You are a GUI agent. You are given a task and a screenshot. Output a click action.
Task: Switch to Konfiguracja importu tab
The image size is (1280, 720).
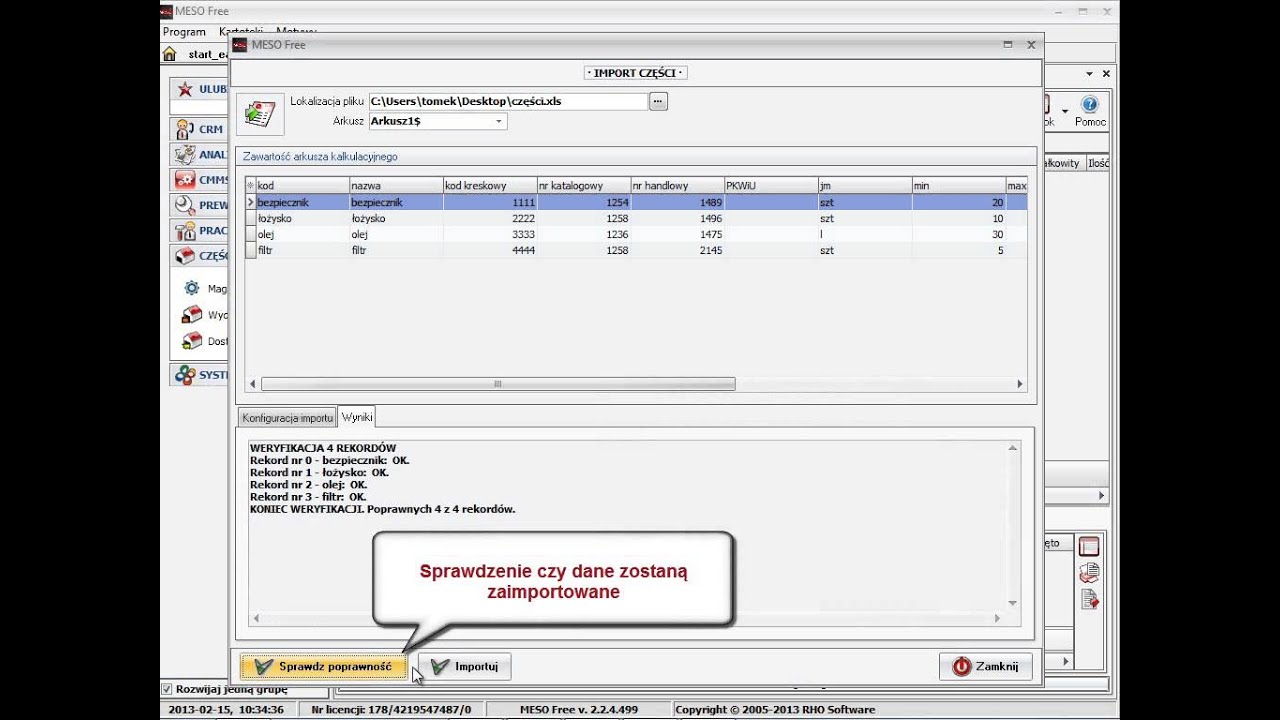[287, 418]
